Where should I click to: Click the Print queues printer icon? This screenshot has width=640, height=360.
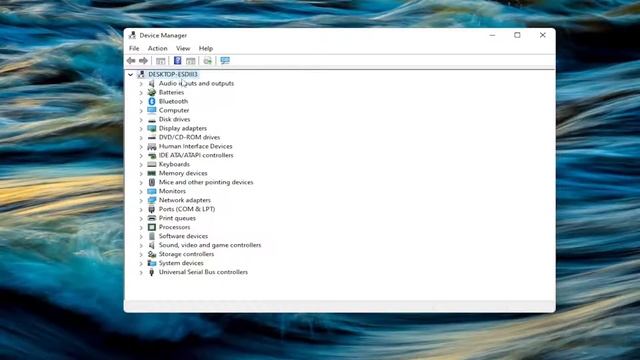pyautogui.click(x=151, y=218)
